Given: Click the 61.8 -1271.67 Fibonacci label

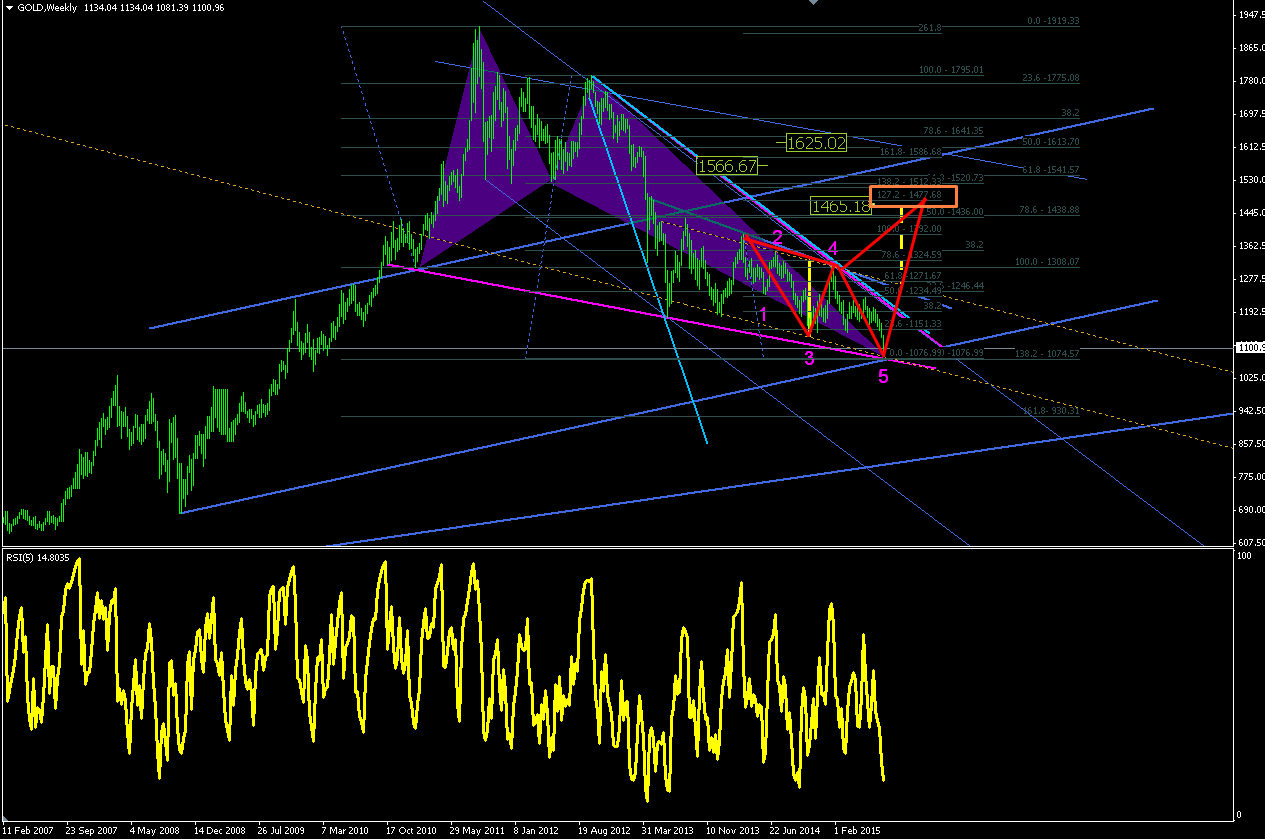Looking at the screenshot, I should pyautogui.click(x=913, y=275).
